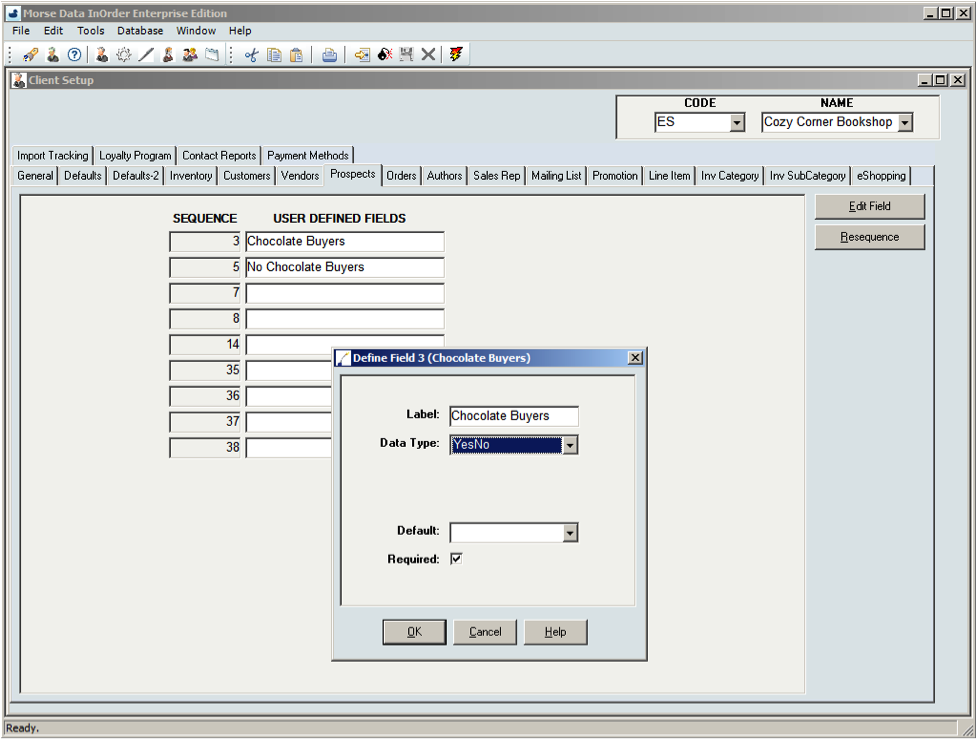The width and height of the screenshot is (977, 740).
Task: Switch to the Loyalty Program tab
Action: click(x=135, y=156)
